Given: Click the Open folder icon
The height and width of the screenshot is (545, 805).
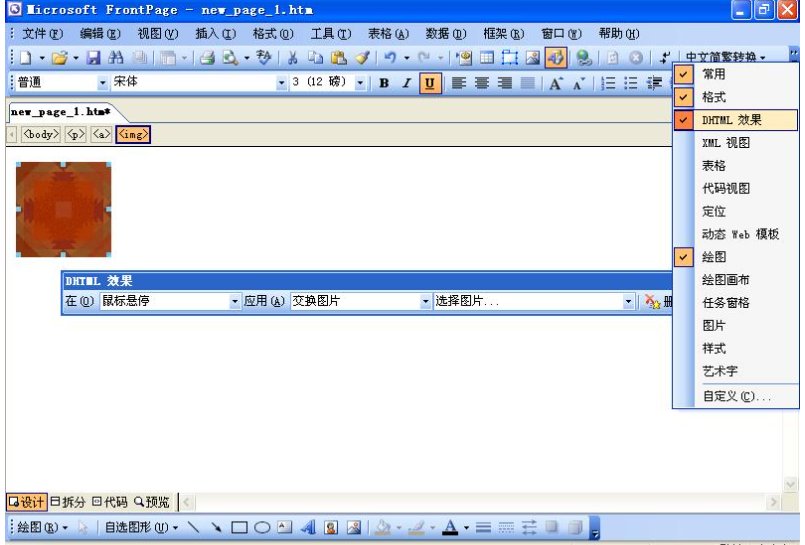Looking at the screenshot, I should (60, 57).
